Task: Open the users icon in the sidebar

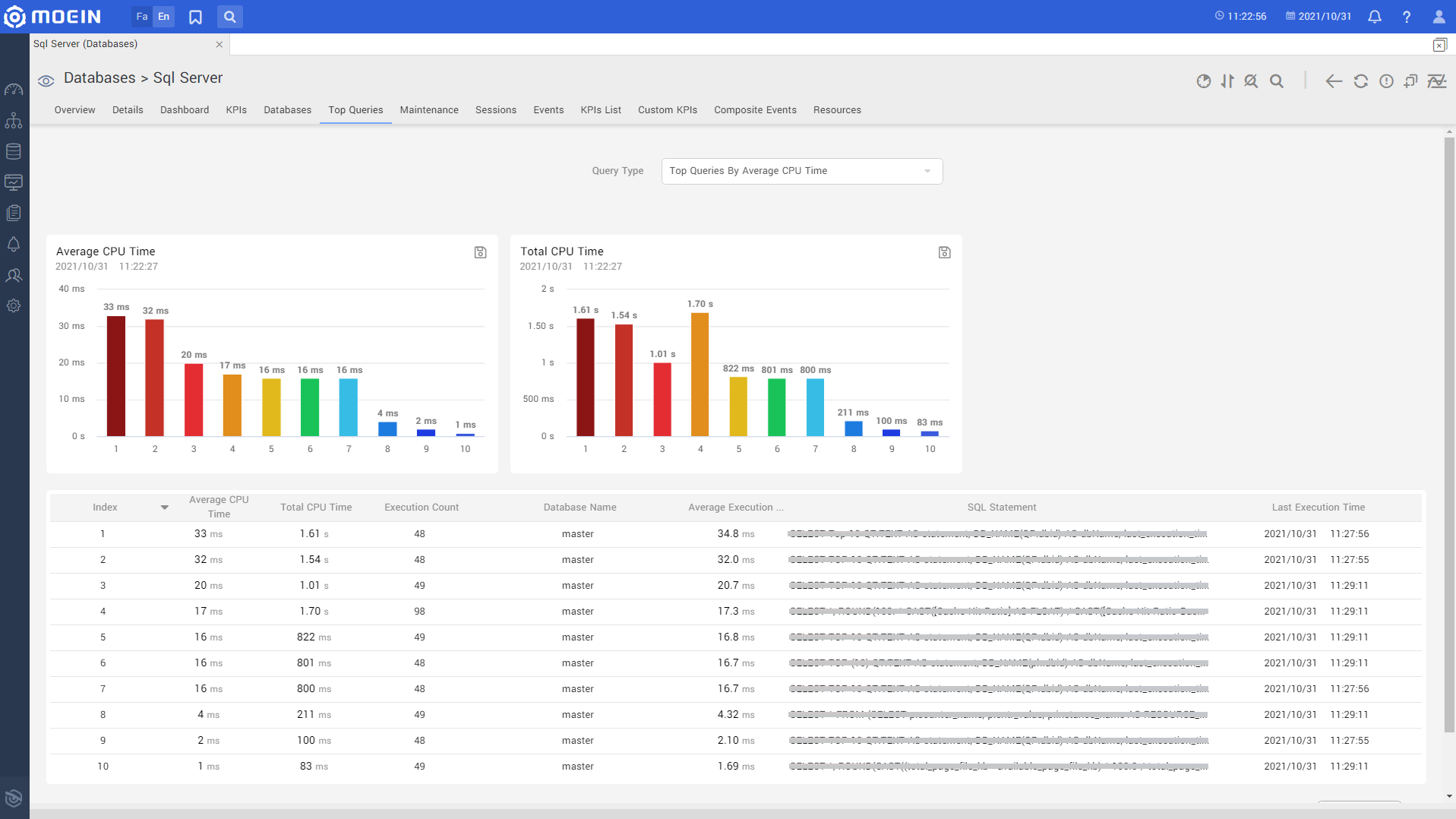Action: tap(14, 275)
